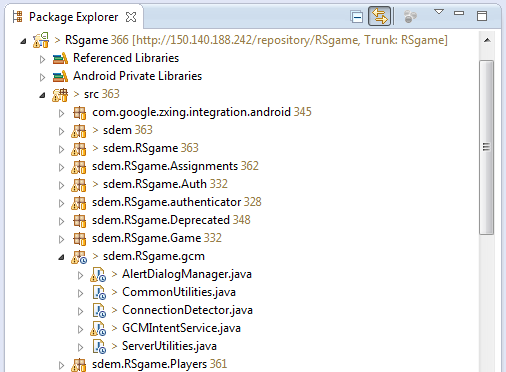
Task: Click the sdem.RSgame 363 package icon
Action: tap(79, 149)
